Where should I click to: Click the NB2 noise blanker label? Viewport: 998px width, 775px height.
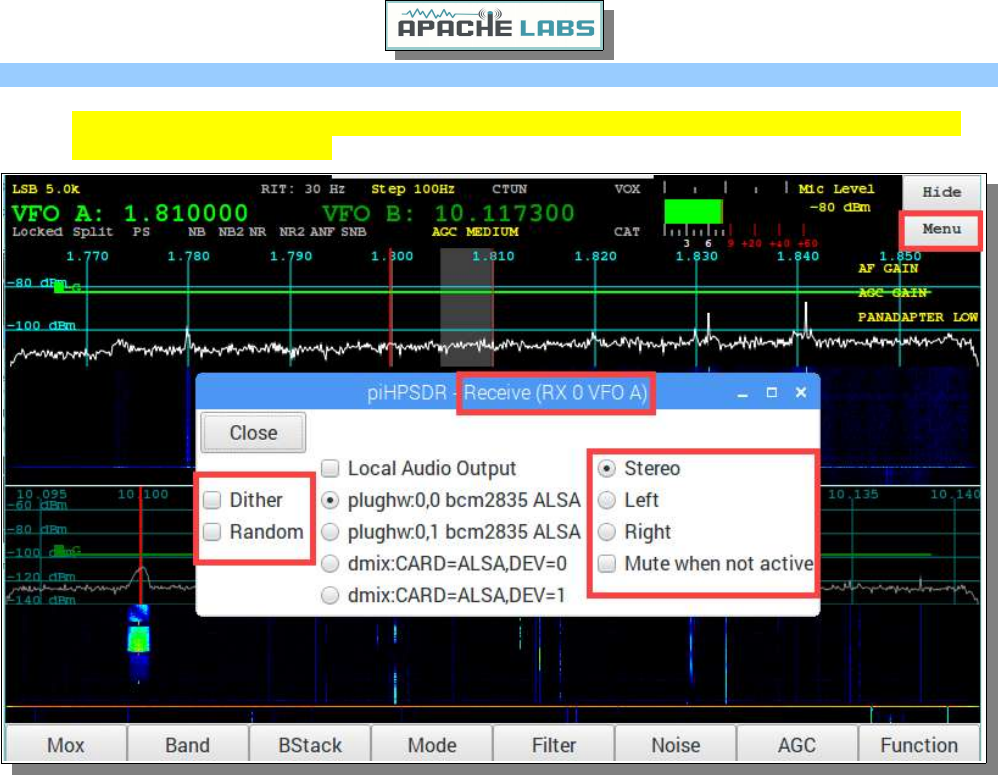pyautogui.click(x=231, y=232)
